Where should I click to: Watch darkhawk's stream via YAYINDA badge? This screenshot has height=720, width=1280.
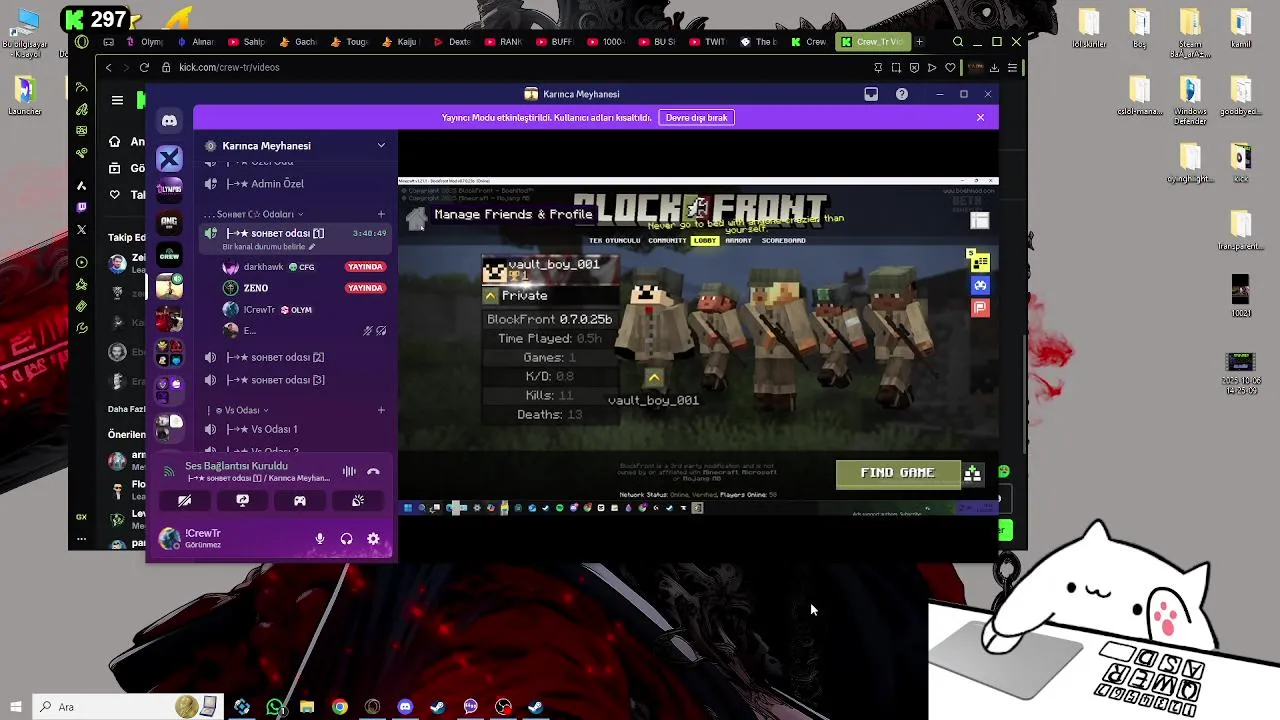pos(365,267)
